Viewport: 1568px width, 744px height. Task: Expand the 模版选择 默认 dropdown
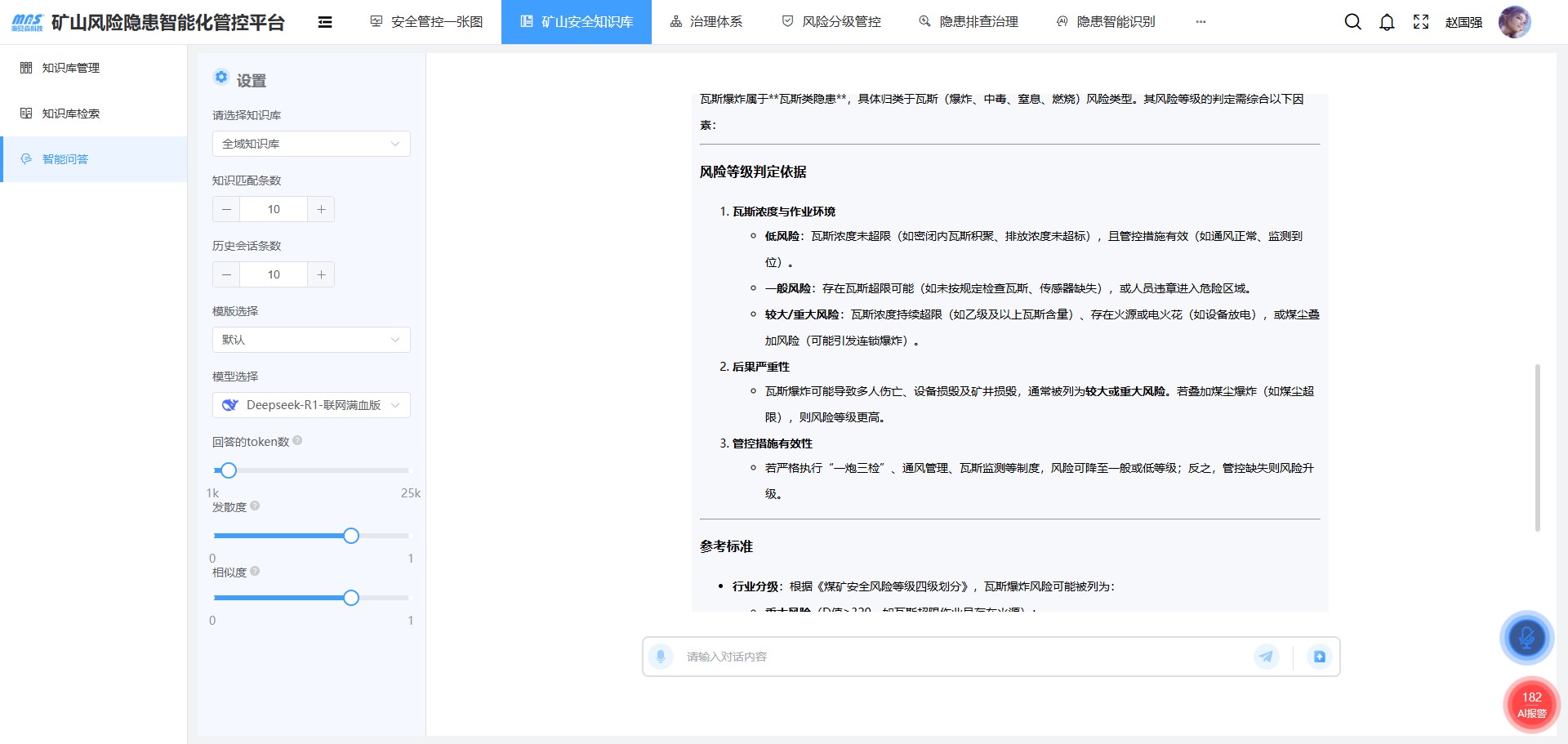click(311, 340)
